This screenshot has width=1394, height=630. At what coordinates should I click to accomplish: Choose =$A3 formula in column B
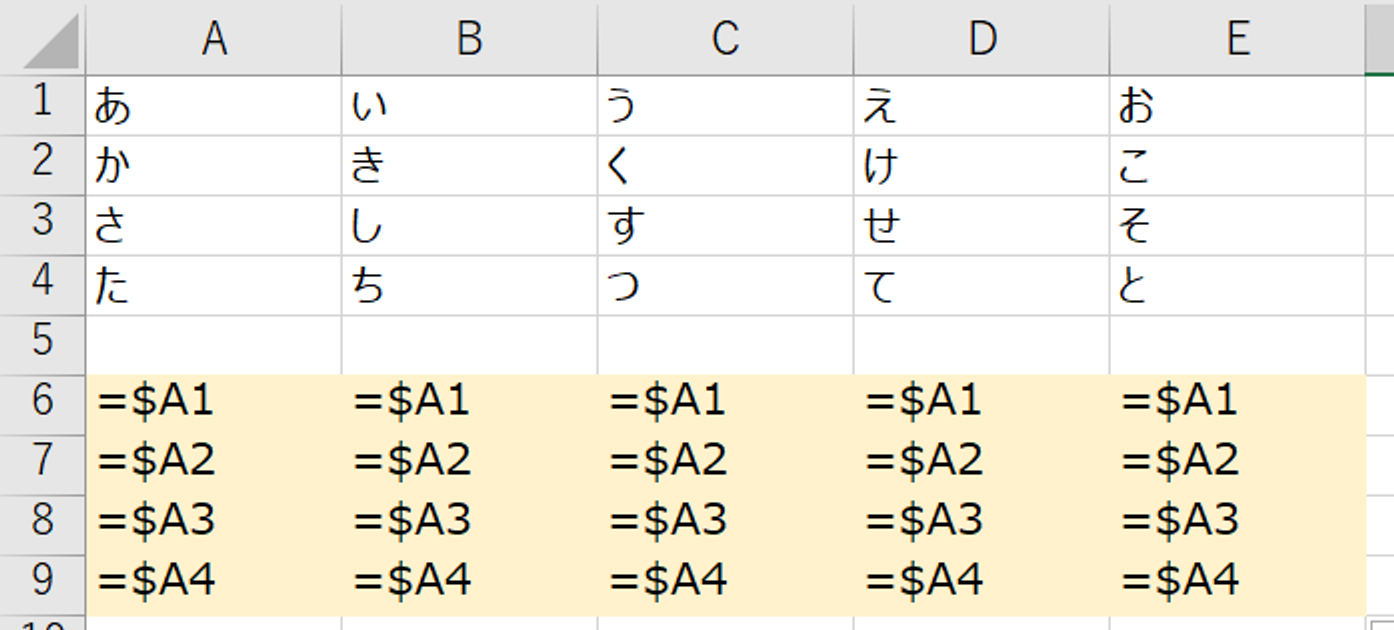[470, 526]
